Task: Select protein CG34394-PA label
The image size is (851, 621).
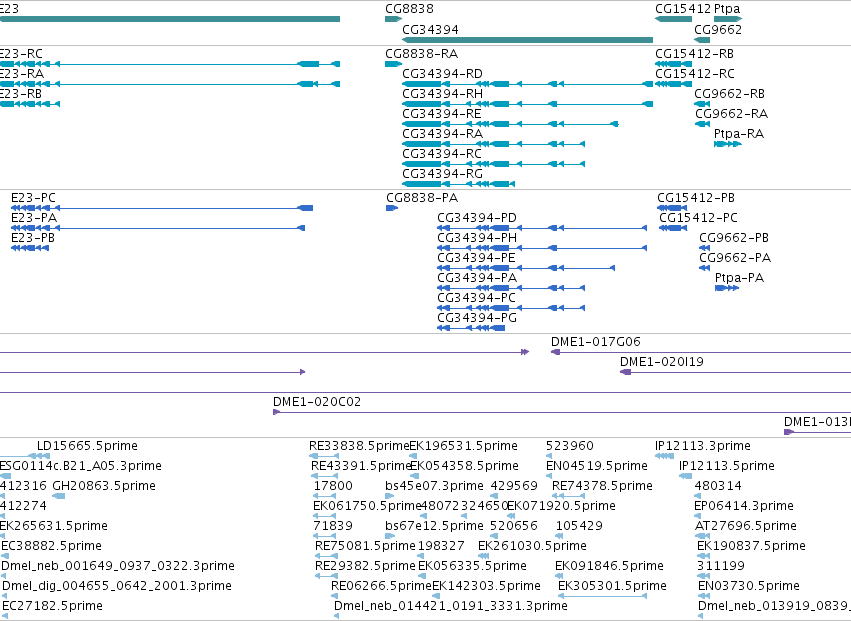Action: pyautogui.click(x=477, y=278)
